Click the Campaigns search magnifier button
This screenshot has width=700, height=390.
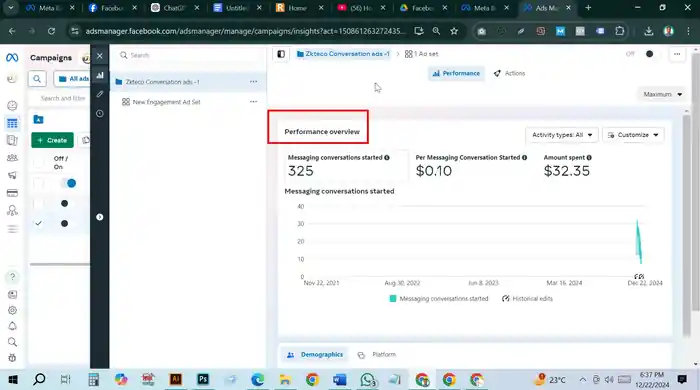pos(37,79)
